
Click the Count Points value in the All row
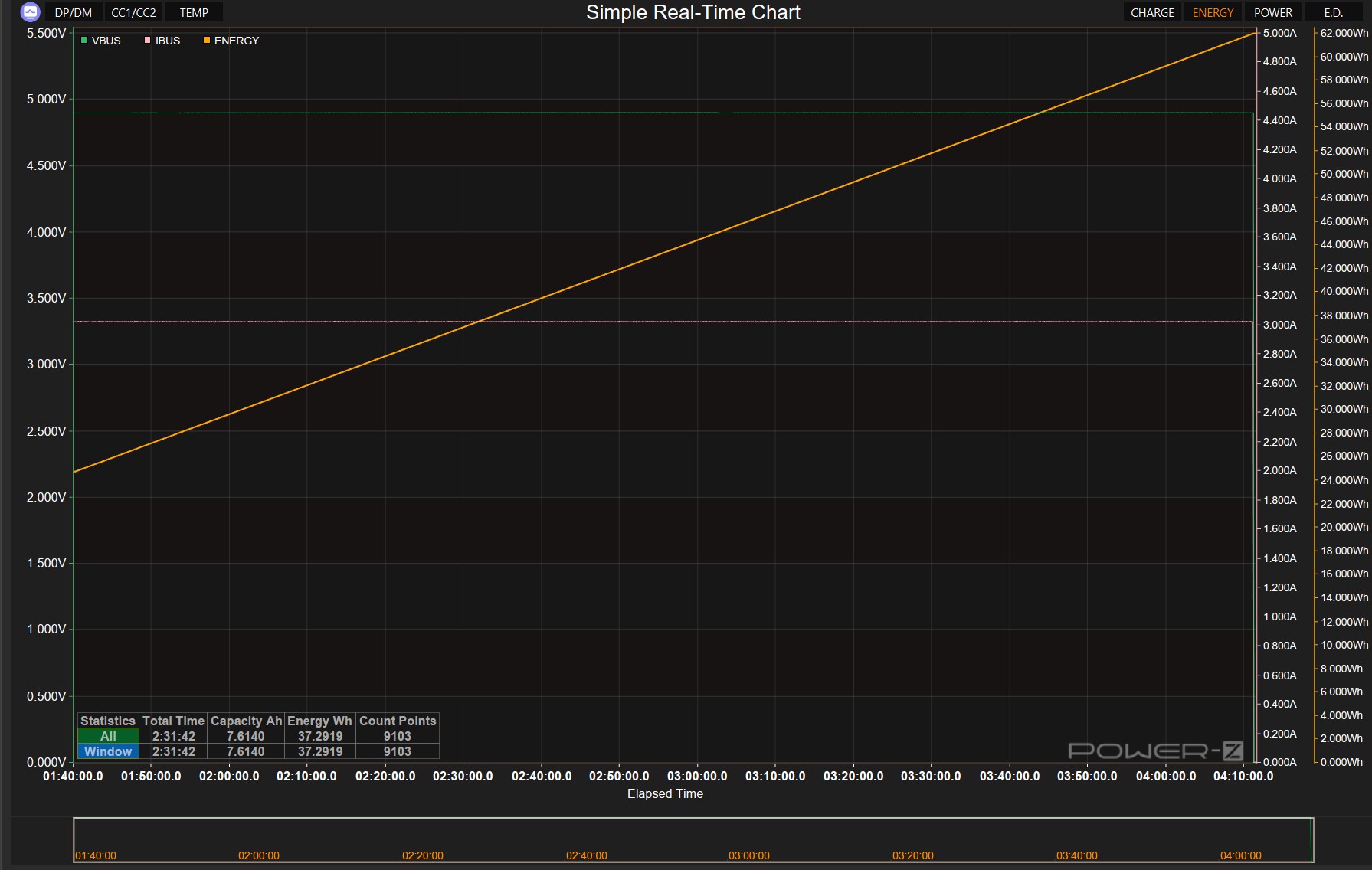(398, 736)
